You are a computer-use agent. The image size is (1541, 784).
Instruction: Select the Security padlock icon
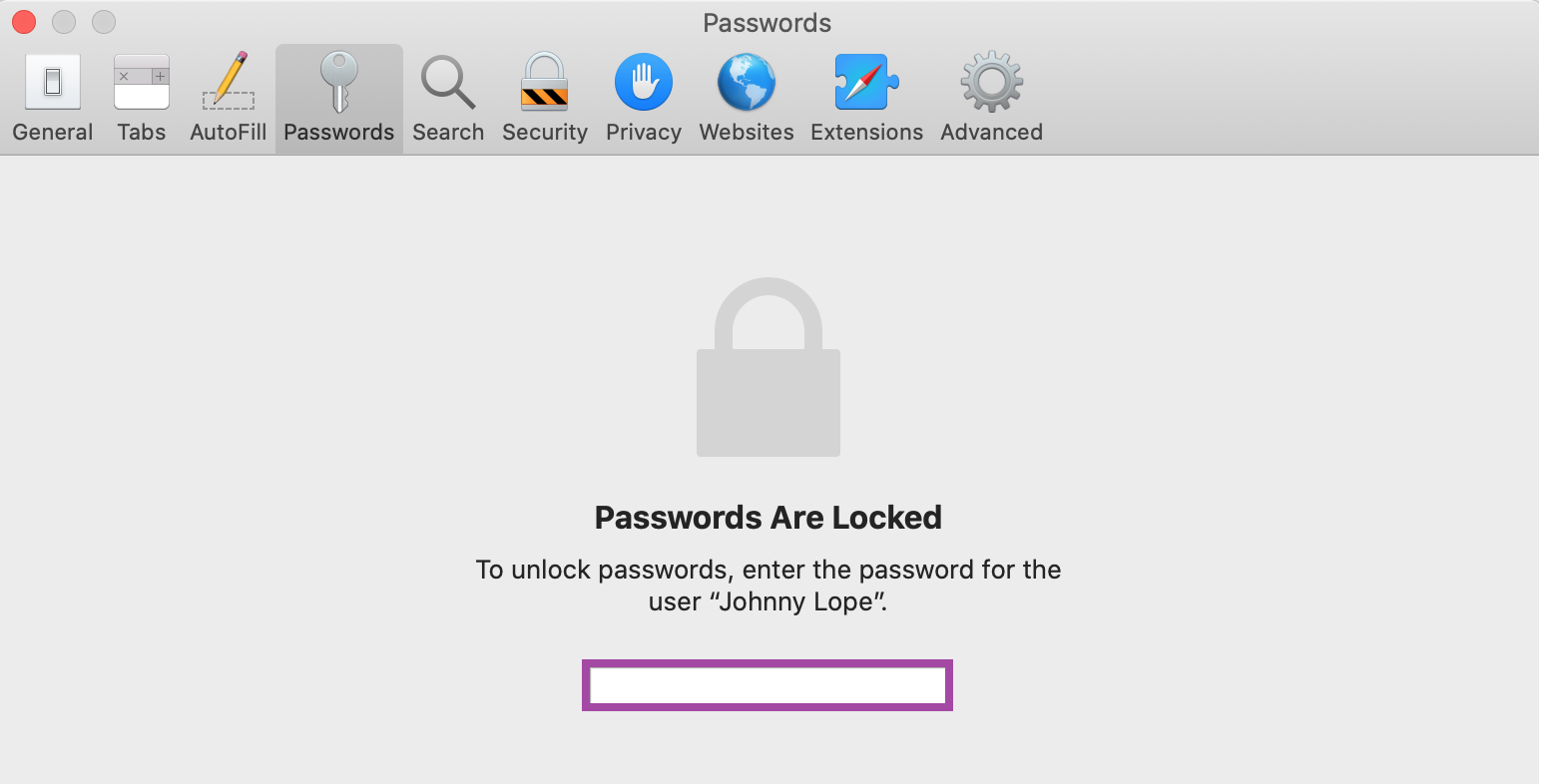pyautogui.click(x=544, y=82)
